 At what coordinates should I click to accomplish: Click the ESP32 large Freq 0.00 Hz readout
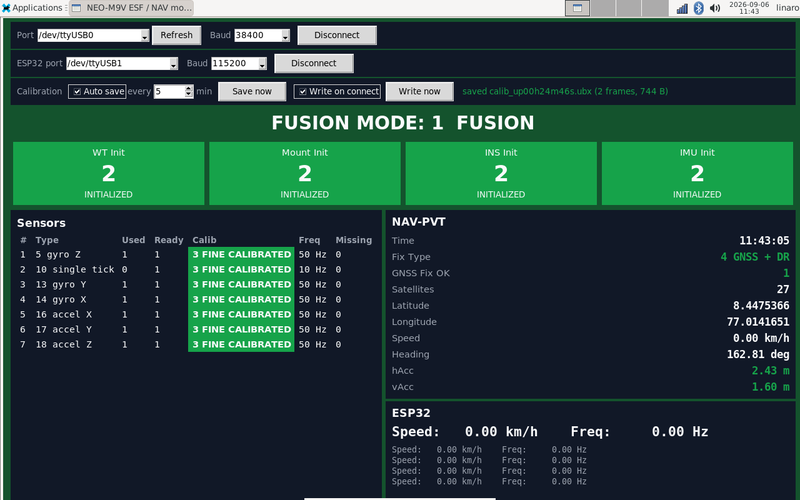coord(639,432)
